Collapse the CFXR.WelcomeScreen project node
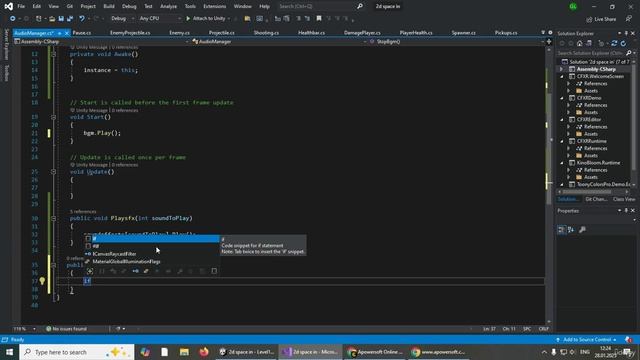The width and height of the screenshot is (640, 360). 562,76
